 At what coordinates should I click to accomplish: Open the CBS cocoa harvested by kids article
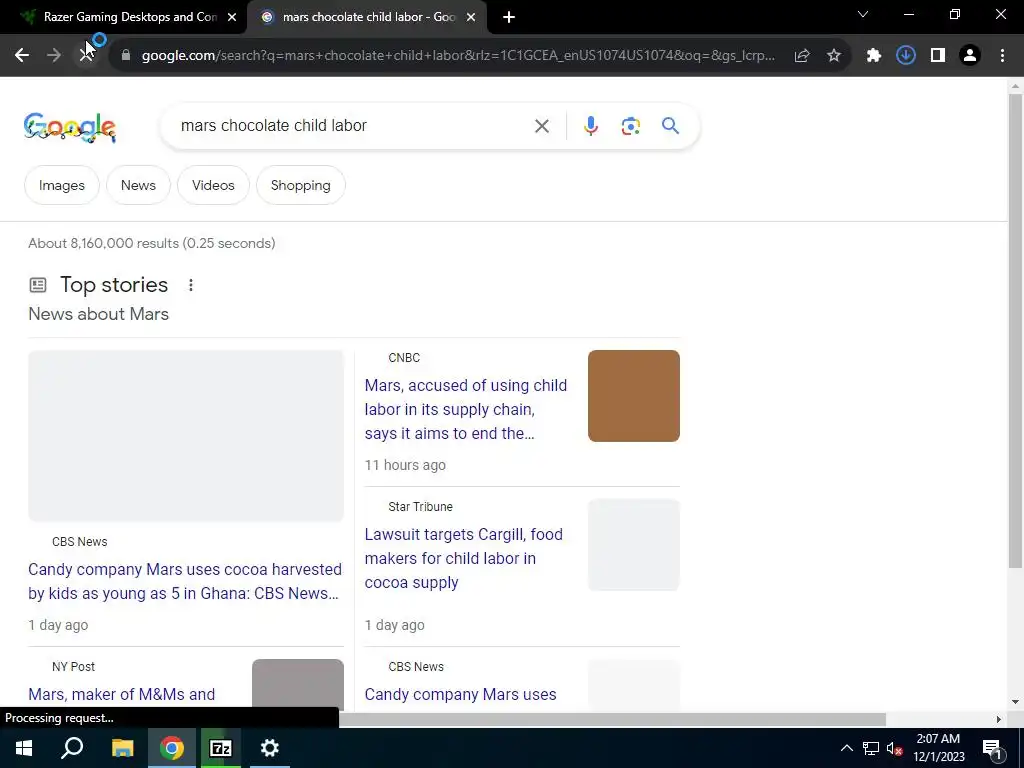(185, 581)
